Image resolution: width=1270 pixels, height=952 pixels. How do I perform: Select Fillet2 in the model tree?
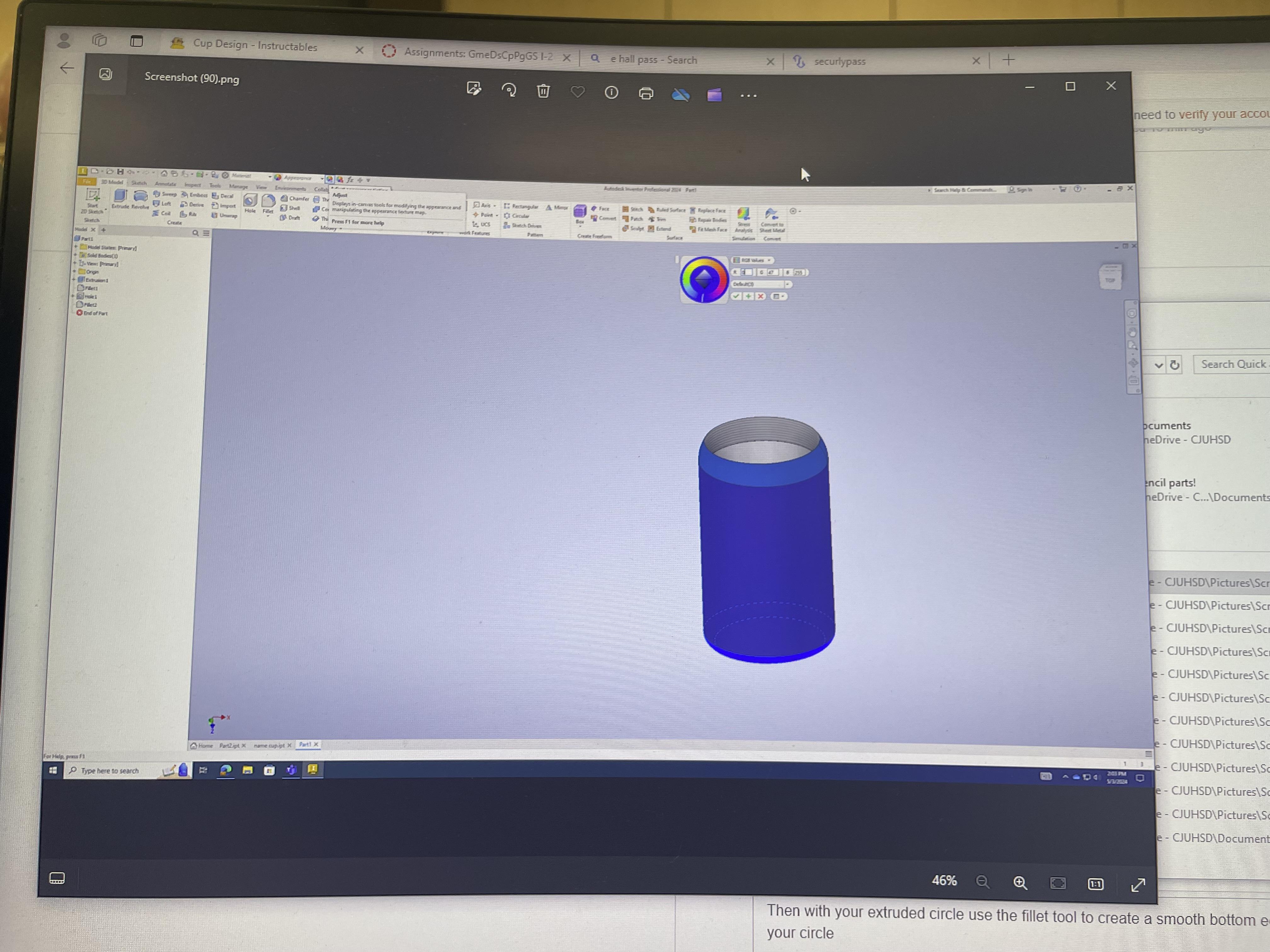pos(87,305)
